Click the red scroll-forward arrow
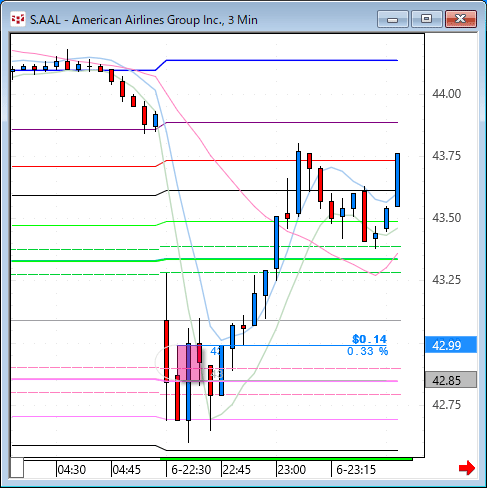This screenshot has width=487, height=488. (x=467, y=468)
